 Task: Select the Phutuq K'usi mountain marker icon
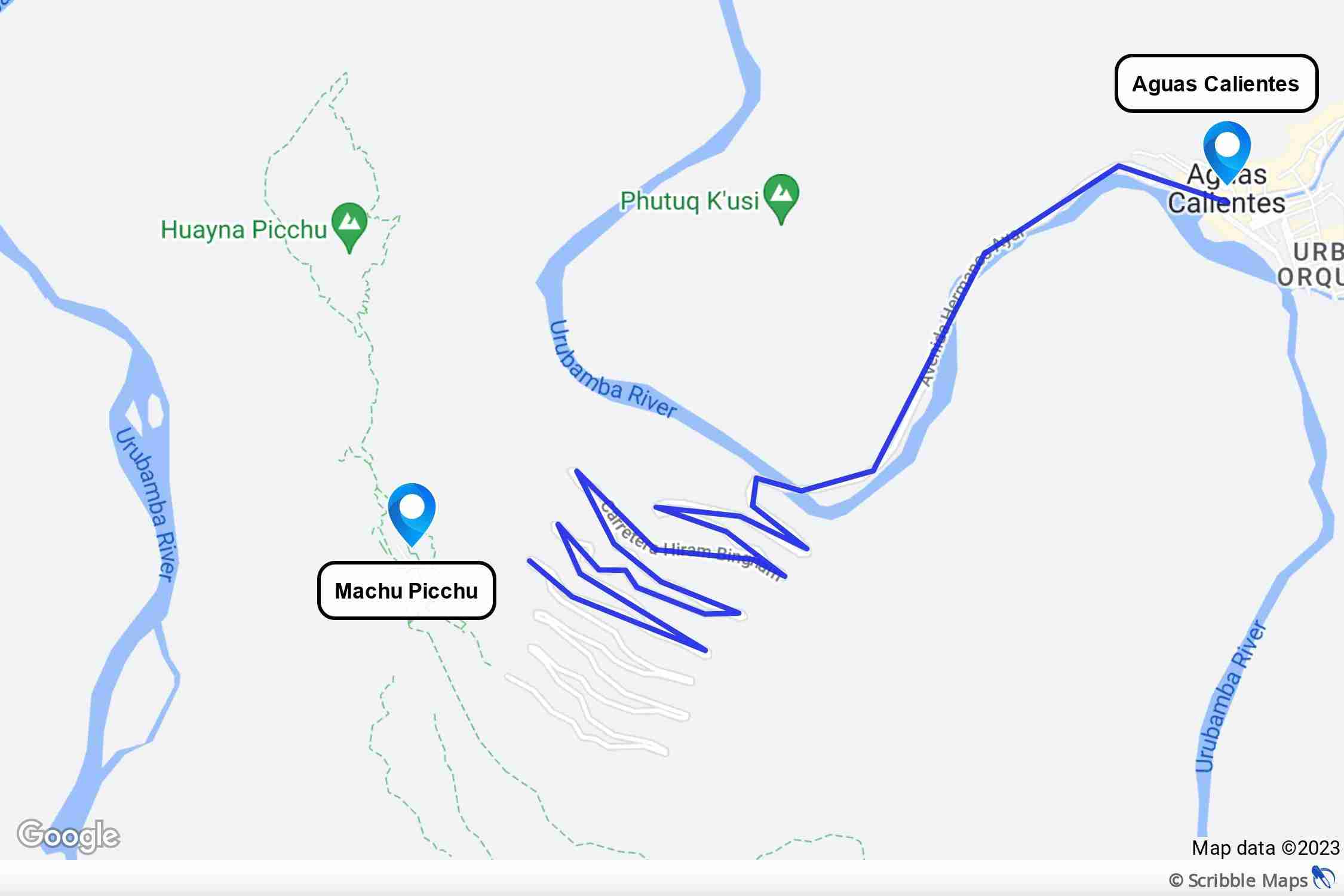pos(781,198)
